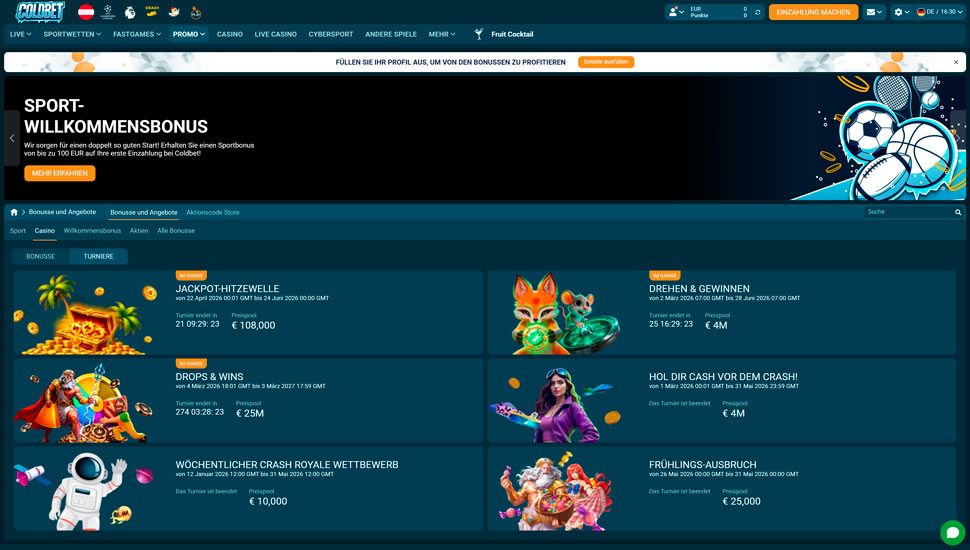This screenshot has width=970, height=550.
Task: Open JACKPOT-HITZEWELLE treasure chest thumbnail
Action: 85,314
